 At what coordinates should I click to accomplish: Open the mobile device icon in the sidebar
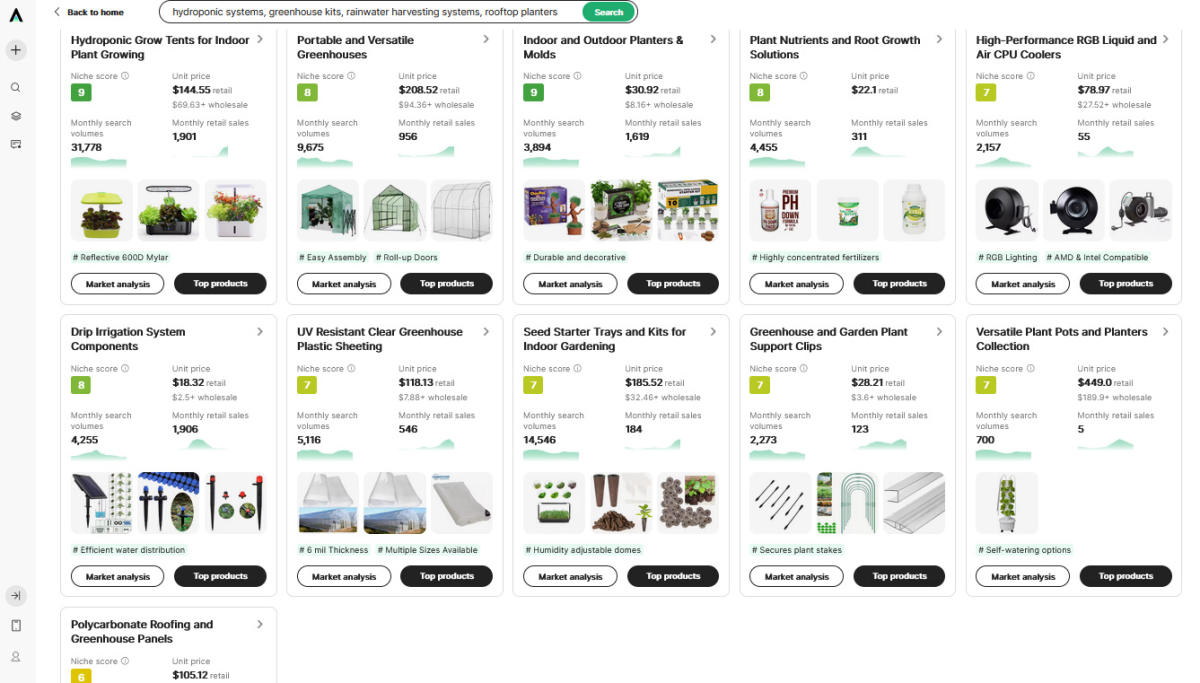[x=16, y=626]
